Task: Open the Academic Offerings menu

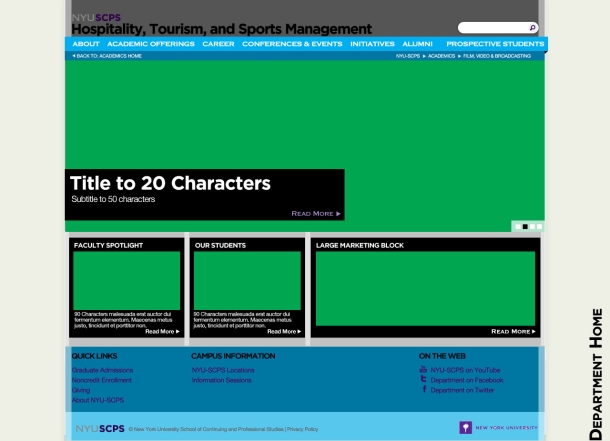Action: pos(151,44)
